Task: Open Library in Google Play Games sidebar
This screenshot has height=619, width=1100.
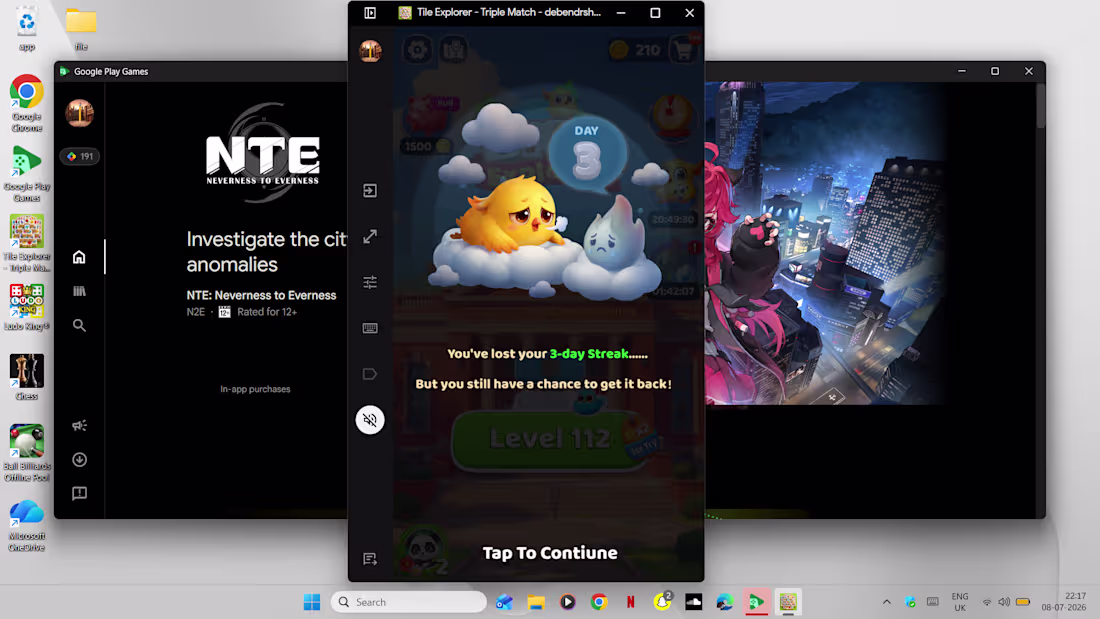Action: pos(79,291)
